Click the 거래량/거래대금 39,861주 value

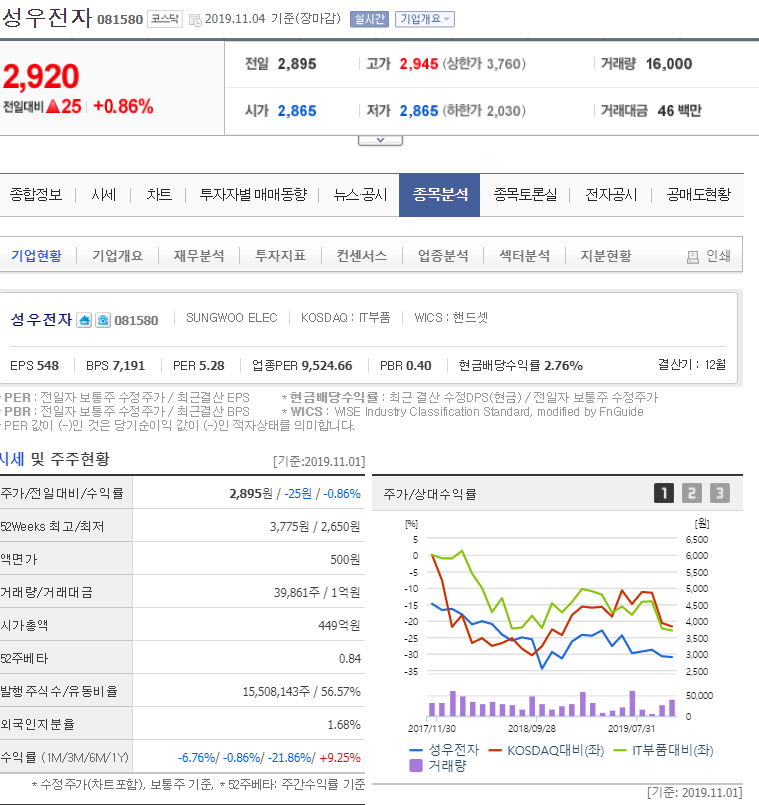point(297,592)
